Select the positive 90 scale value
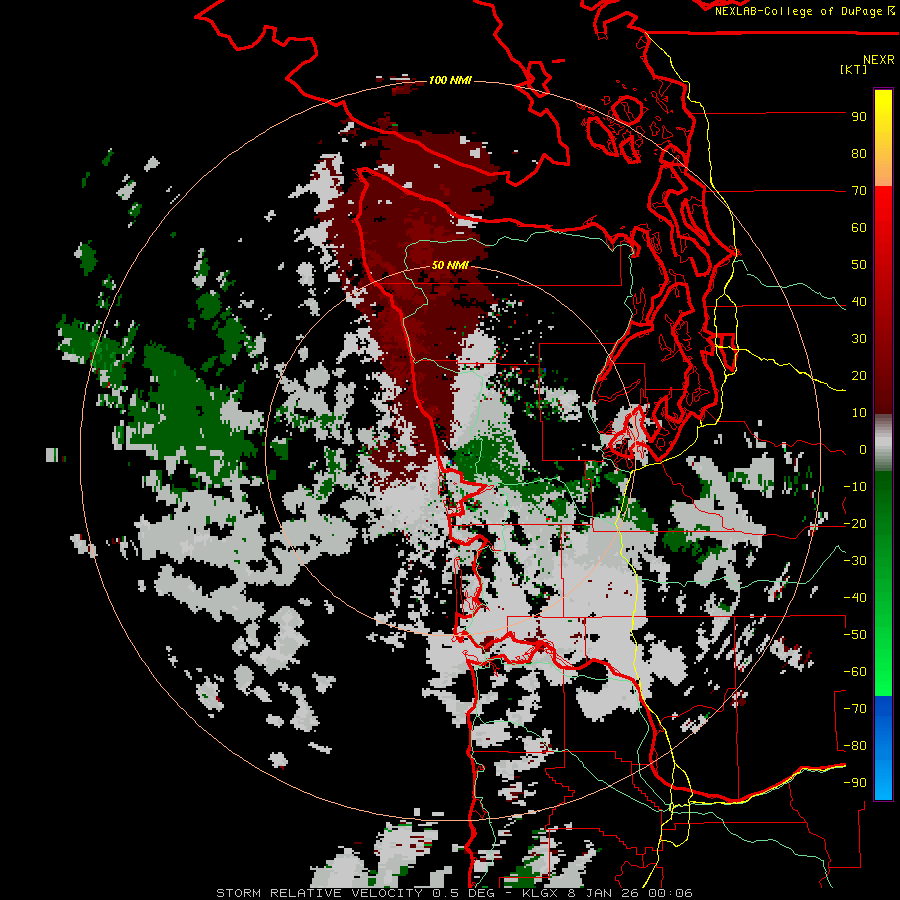The image size is (900, 900). [859, 117]
